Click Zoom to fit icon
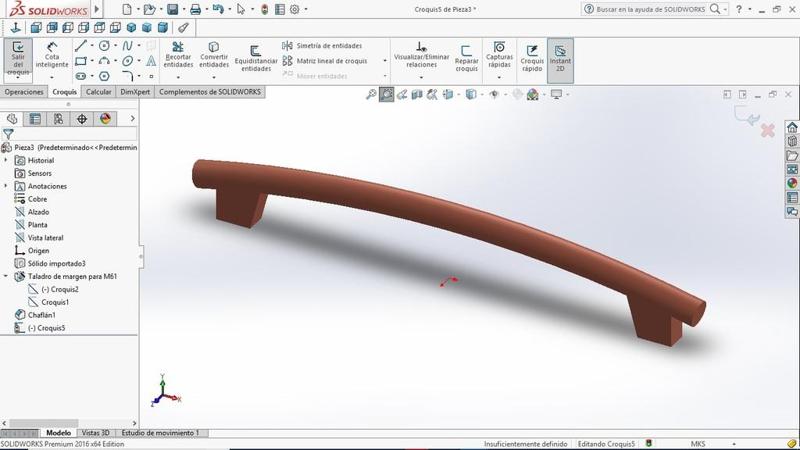800x450 pixels. (x=371, y=94)
